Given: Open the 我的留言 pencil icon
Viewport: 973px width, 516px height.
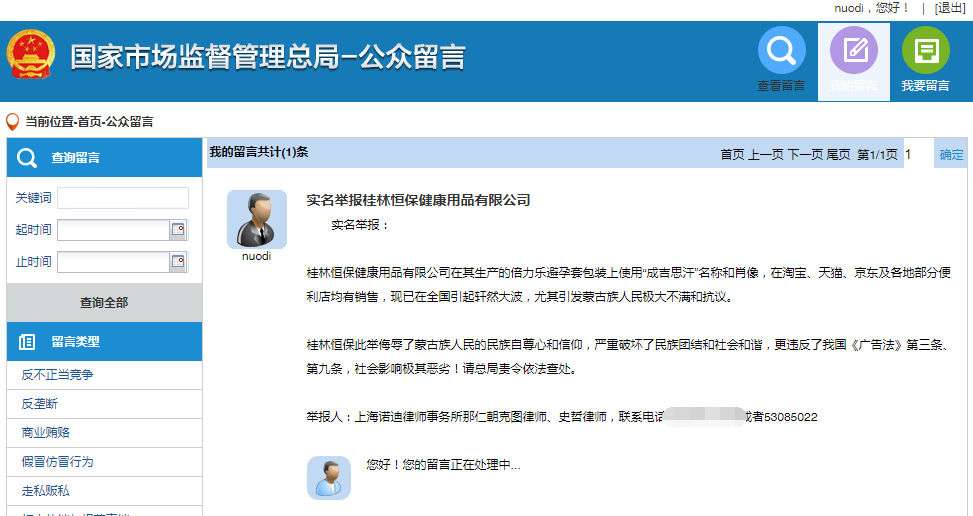Looking at the screenshot, I should click(853, 50).
